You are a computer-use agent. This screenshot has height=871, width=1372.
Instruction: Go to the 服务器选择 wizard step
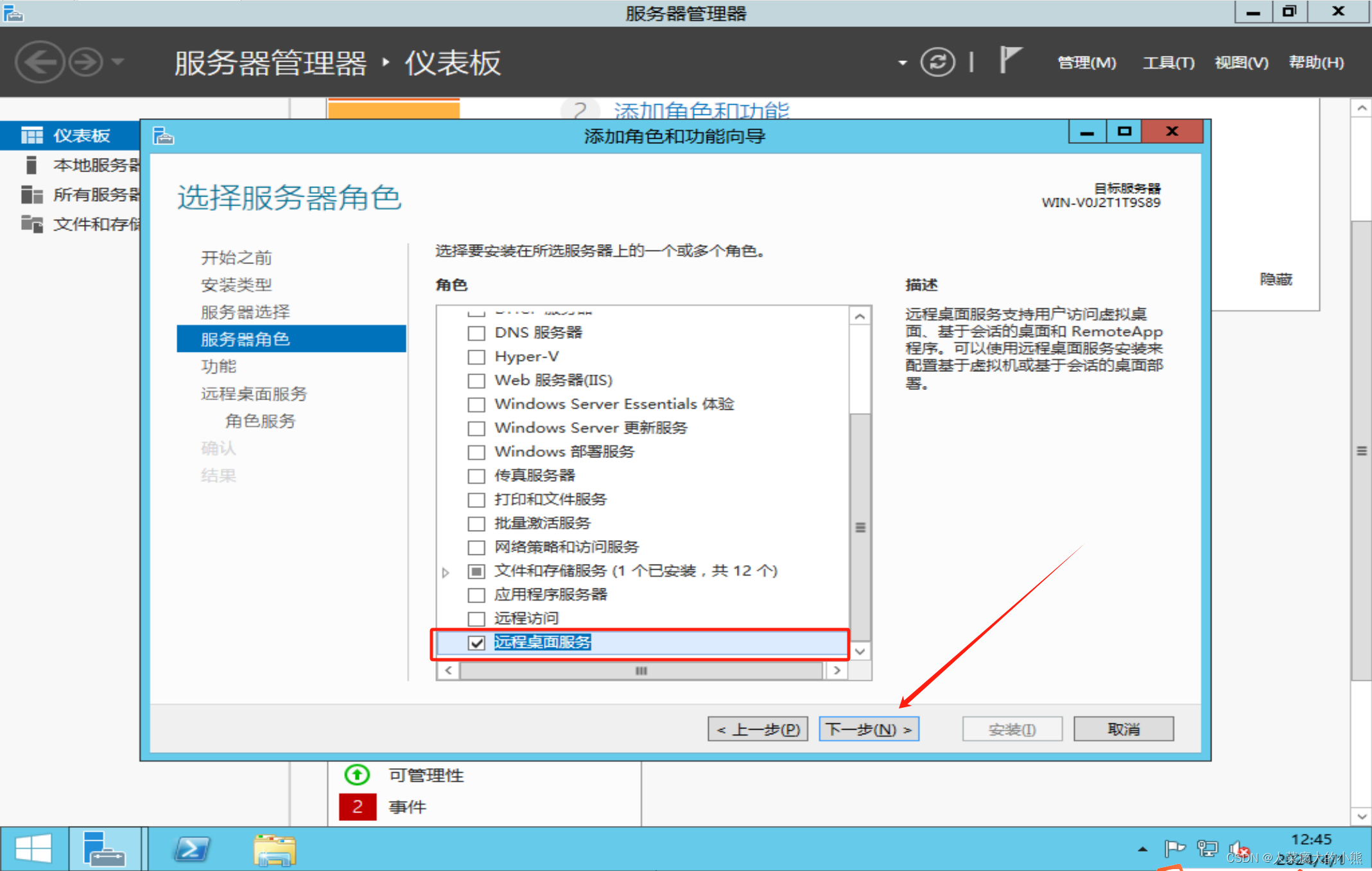(245, 312)
